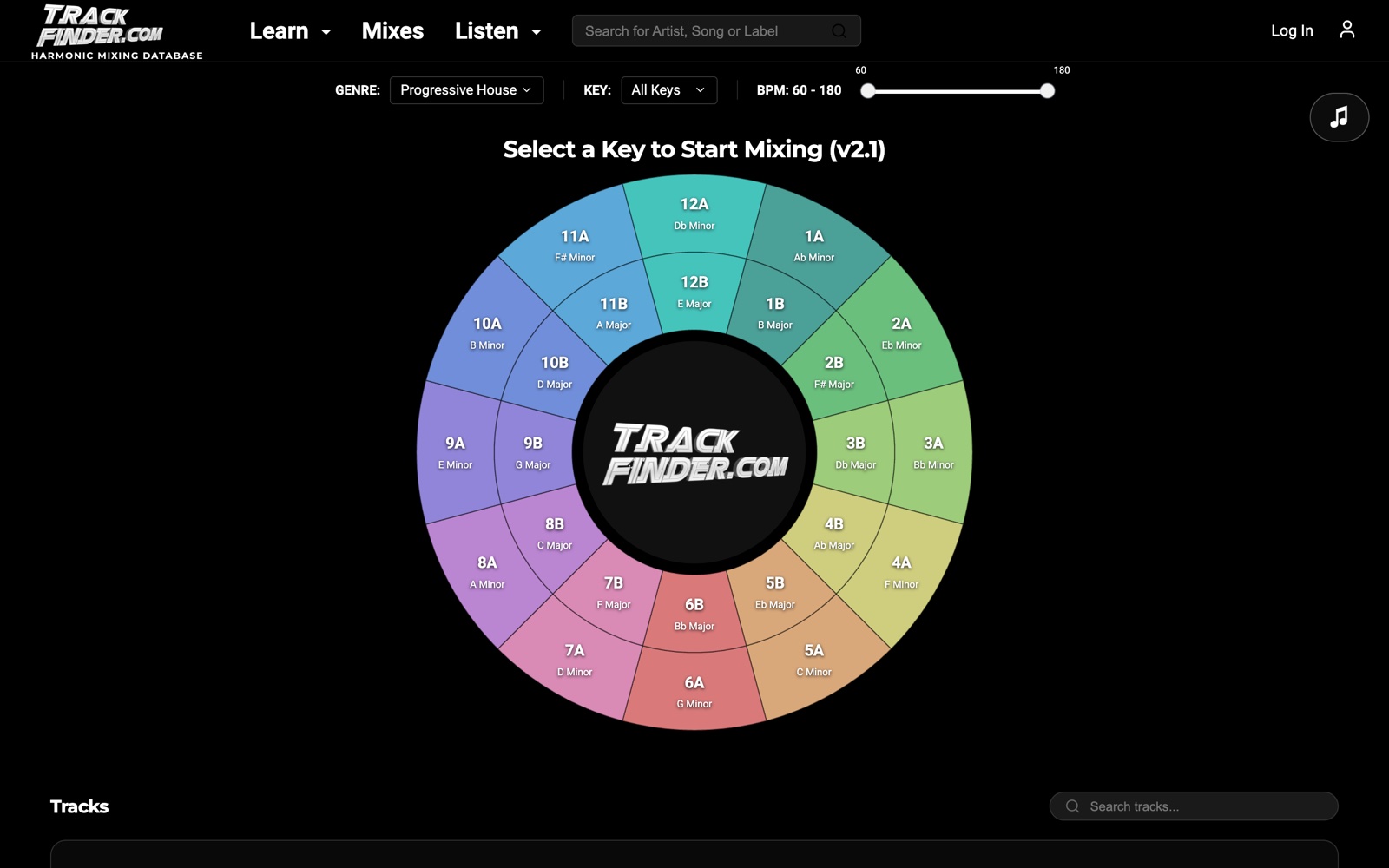Select the 12A Db Minor wheel segment
Viewport: 1389px width, 868px height.
(694, 214)
